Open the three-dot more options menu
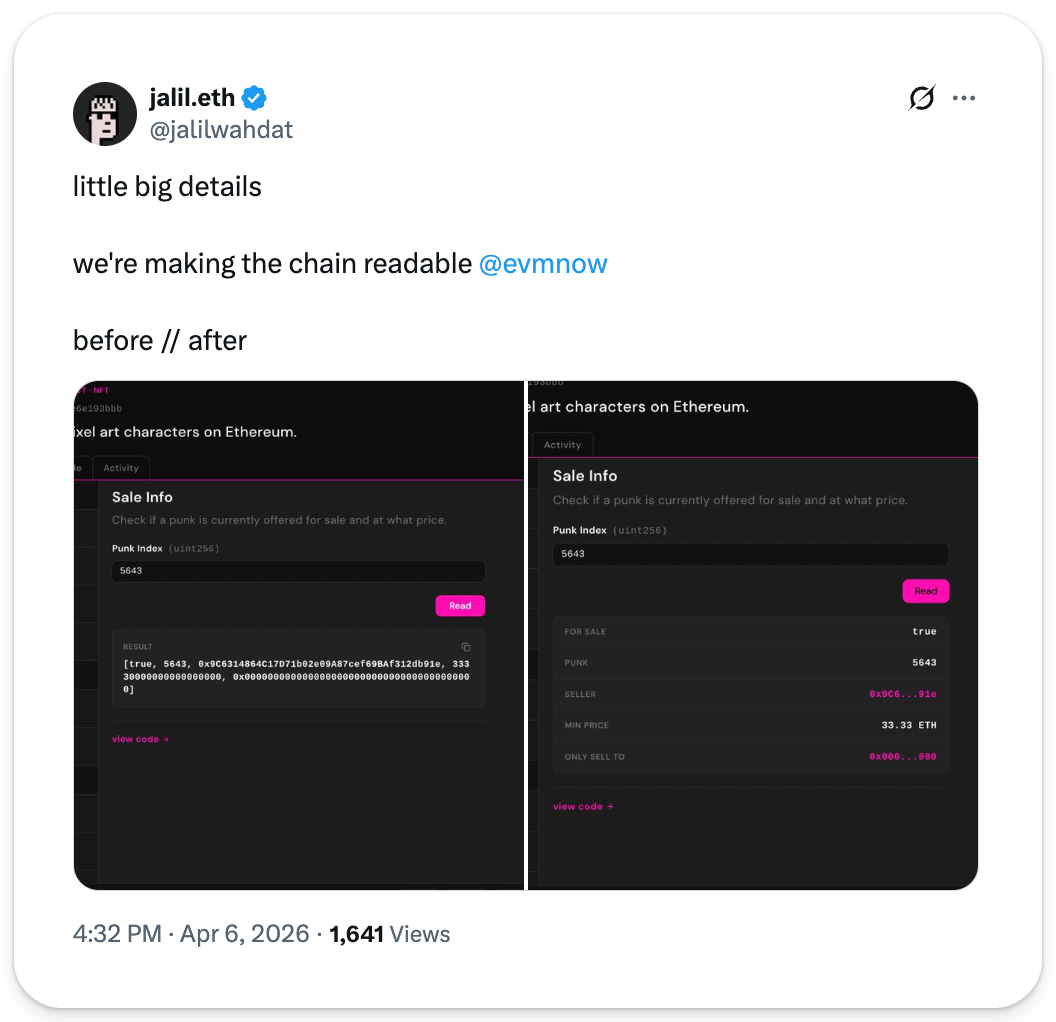Viewport: 1056px width, 1022px height. (963, 98)
